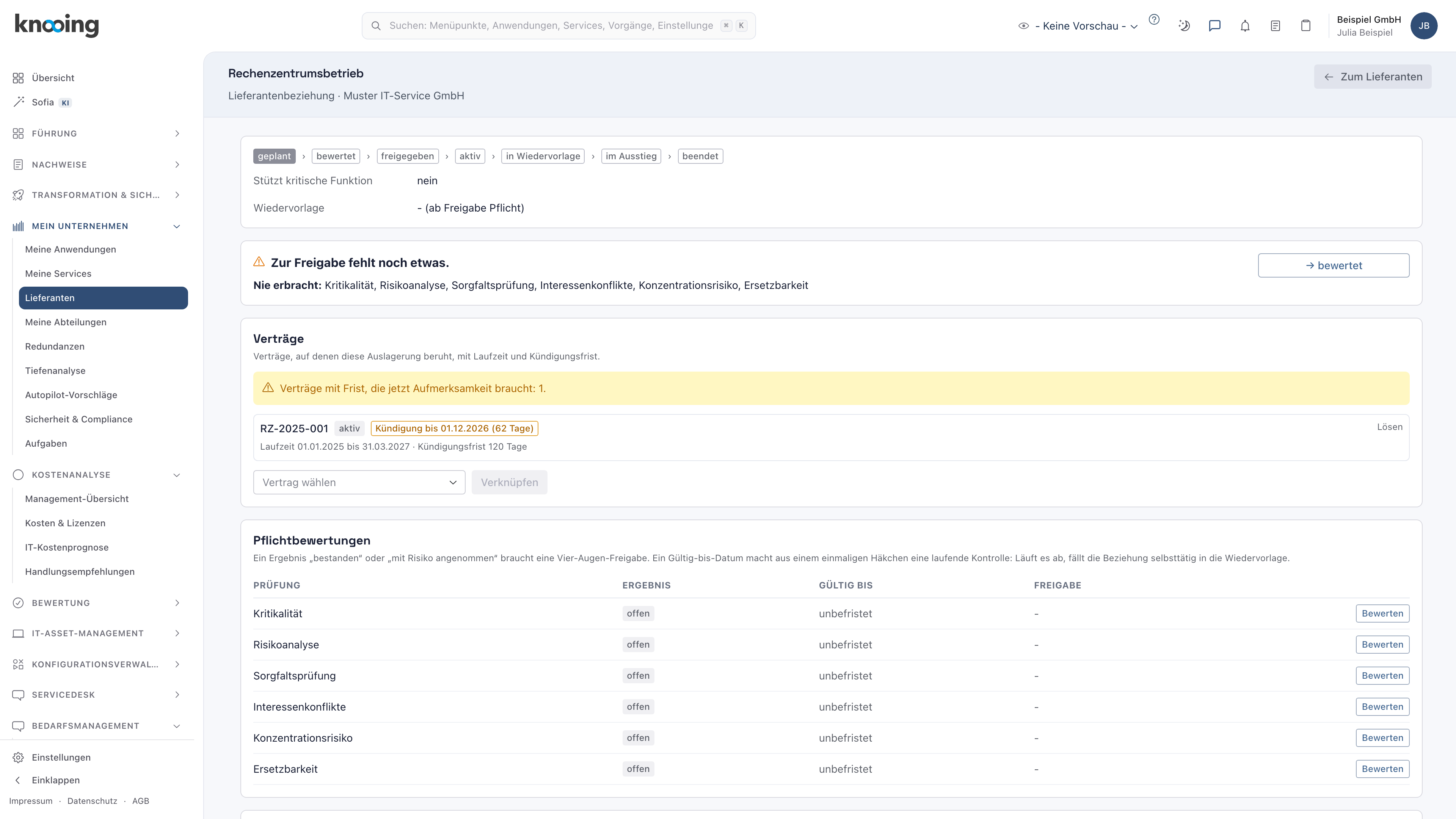Click Bewerten for Ersetzbarkeit

point(1382,769)
